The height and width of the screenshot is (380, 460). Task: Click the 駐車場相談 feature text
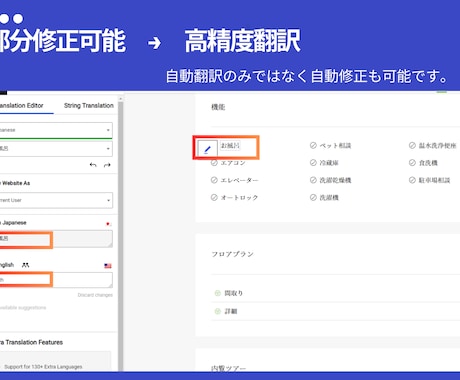(x=435, y=180)
